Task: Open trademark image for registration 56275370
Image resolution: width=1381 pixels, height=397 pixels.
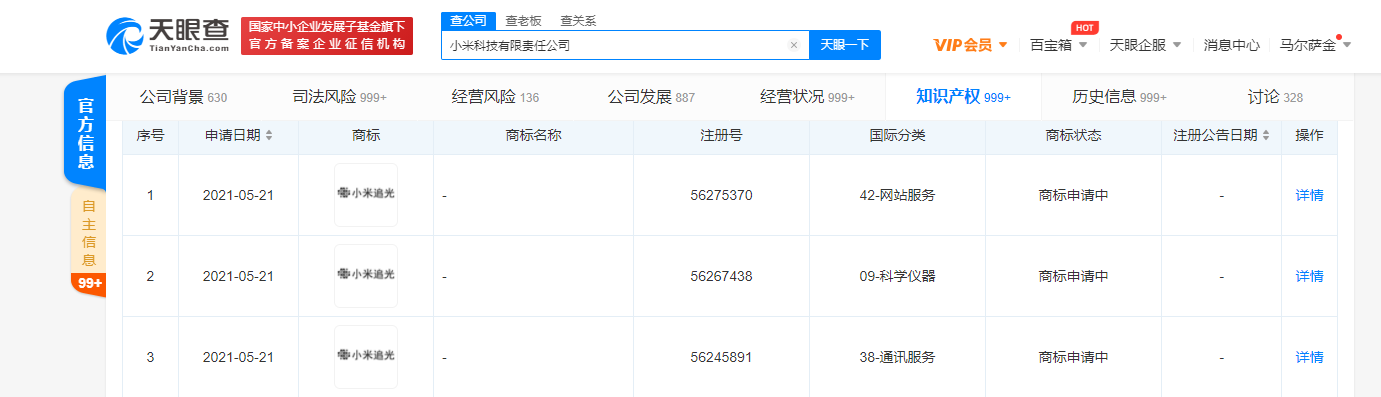Action: pos(366,195)
